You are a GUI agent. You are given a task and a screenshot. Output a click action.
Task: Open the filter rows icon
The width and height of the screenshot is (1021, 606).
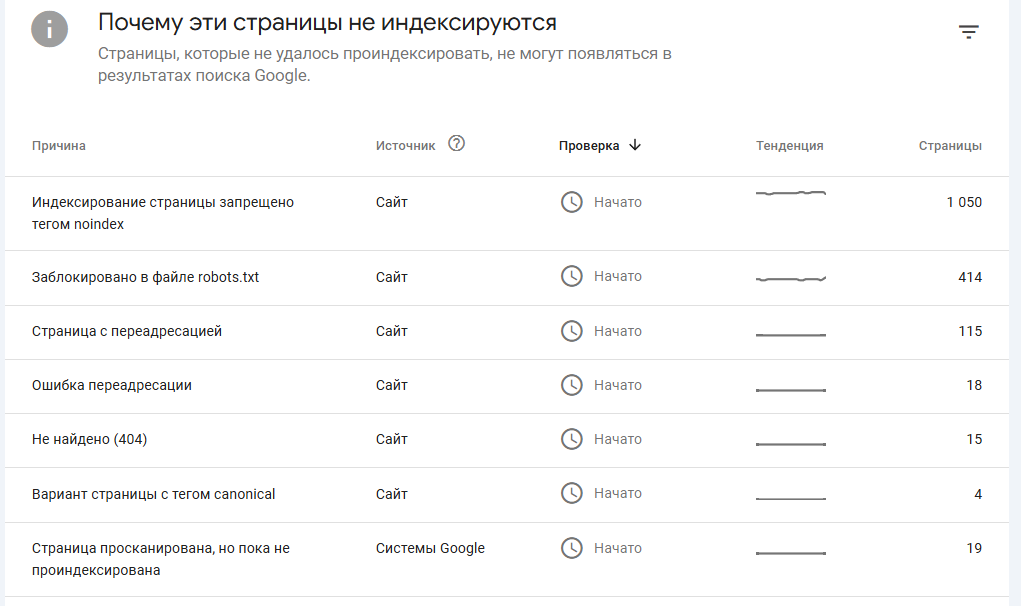click(968, 32)
